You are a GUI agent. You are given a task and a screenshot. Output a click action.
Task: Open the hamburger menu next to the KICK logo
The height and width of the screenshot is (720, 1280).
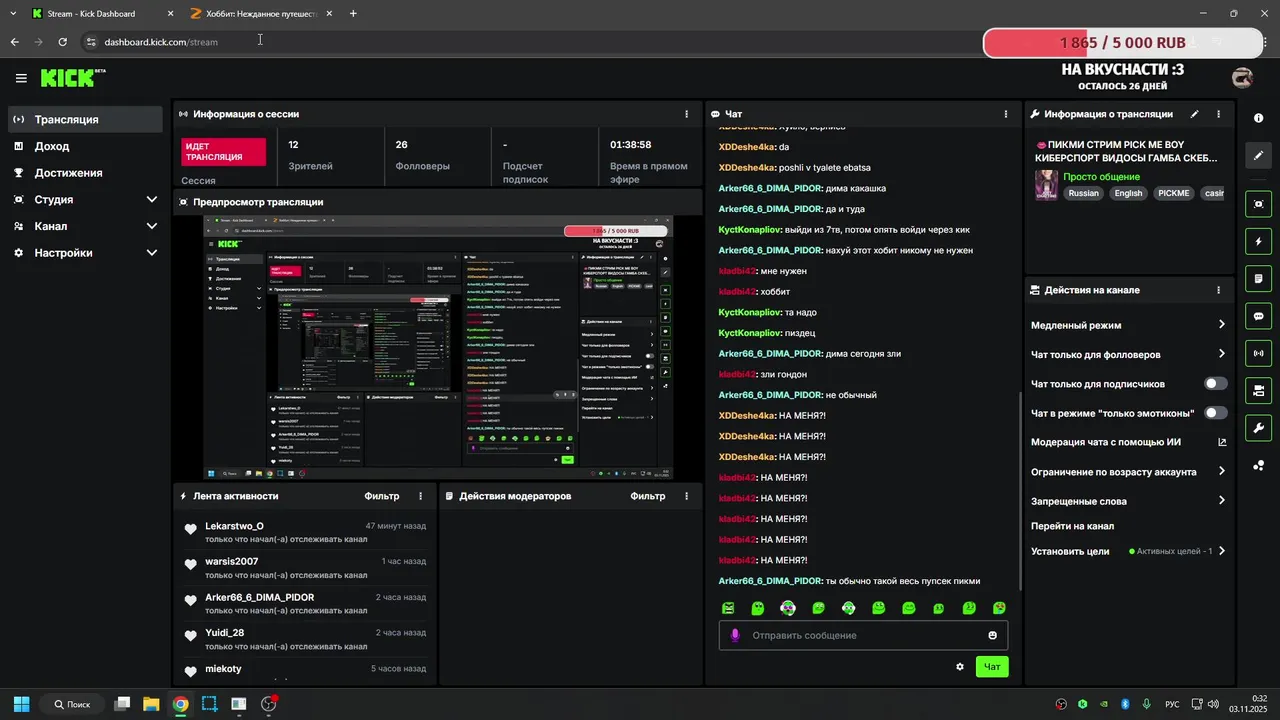pyautogui.click(x=21, y=78)
